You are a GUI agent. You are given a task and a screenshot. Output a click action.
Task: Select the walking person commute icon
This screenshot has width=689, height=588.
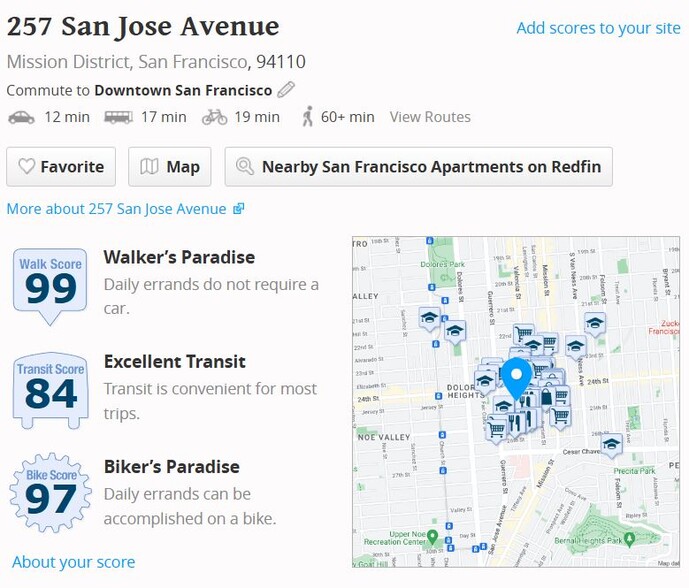(x=308, y=116)
